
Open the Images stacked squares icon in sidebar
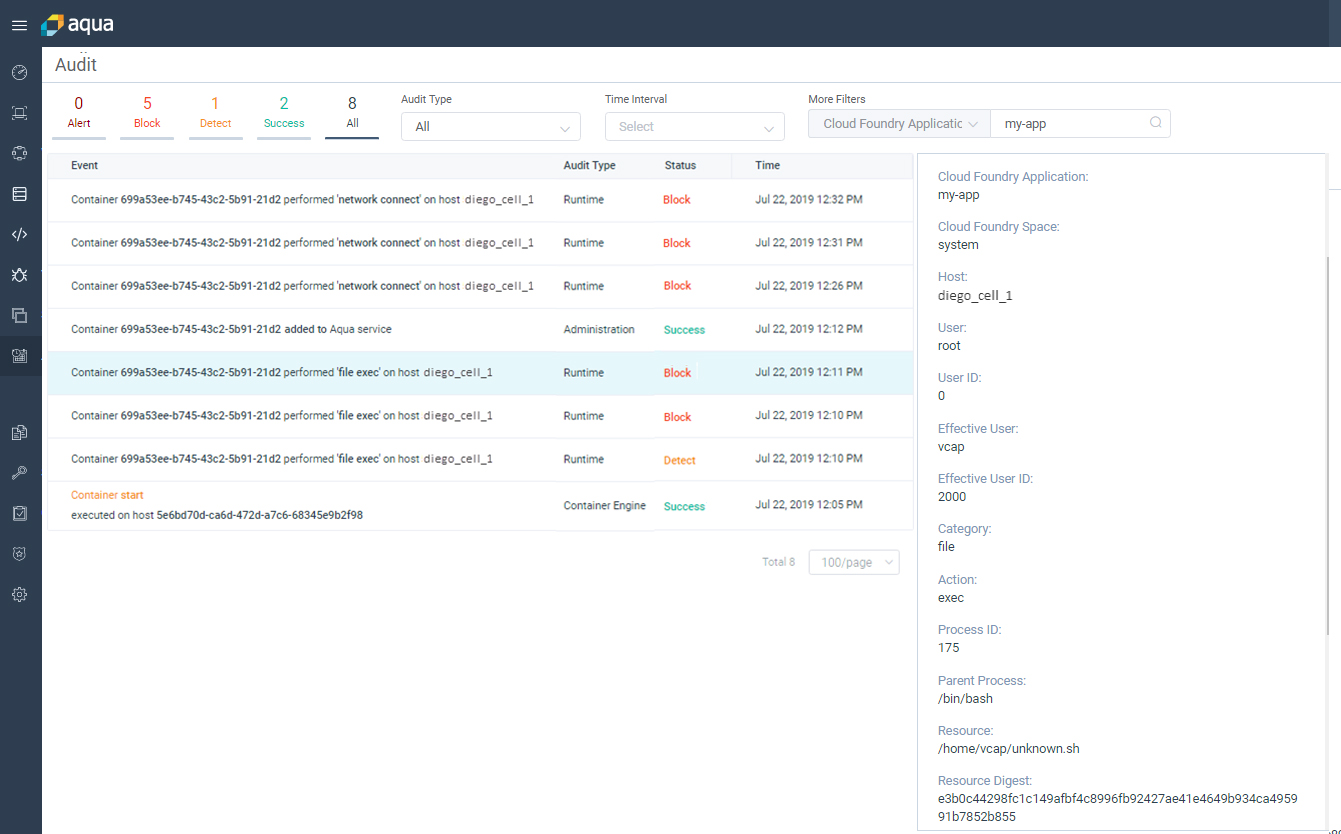tap(19, 315)
